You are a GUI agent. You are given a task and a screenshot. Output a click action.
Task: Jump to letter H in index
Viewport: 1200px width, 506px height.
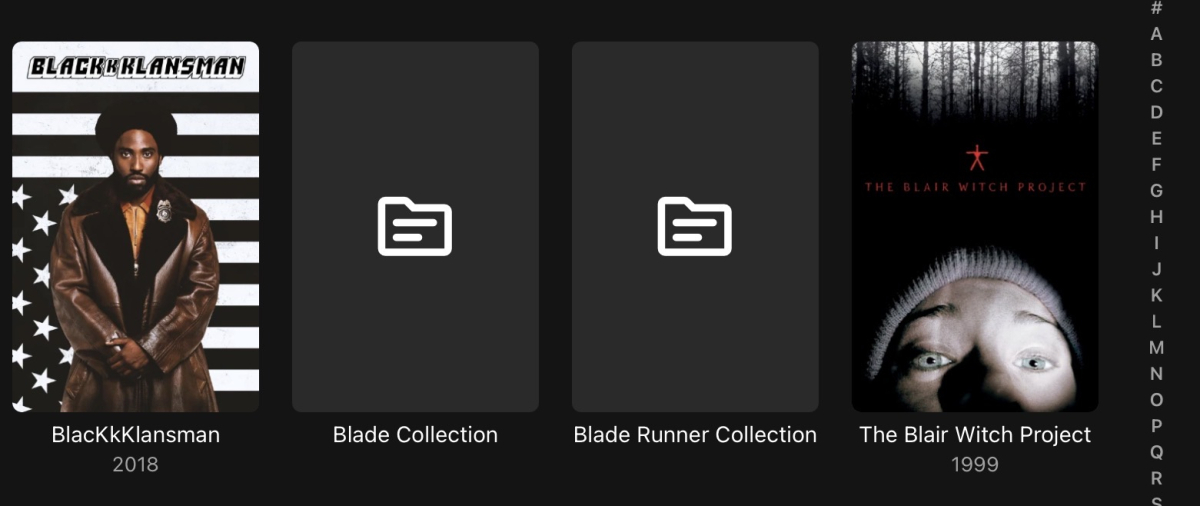[x=1157, y=217]
